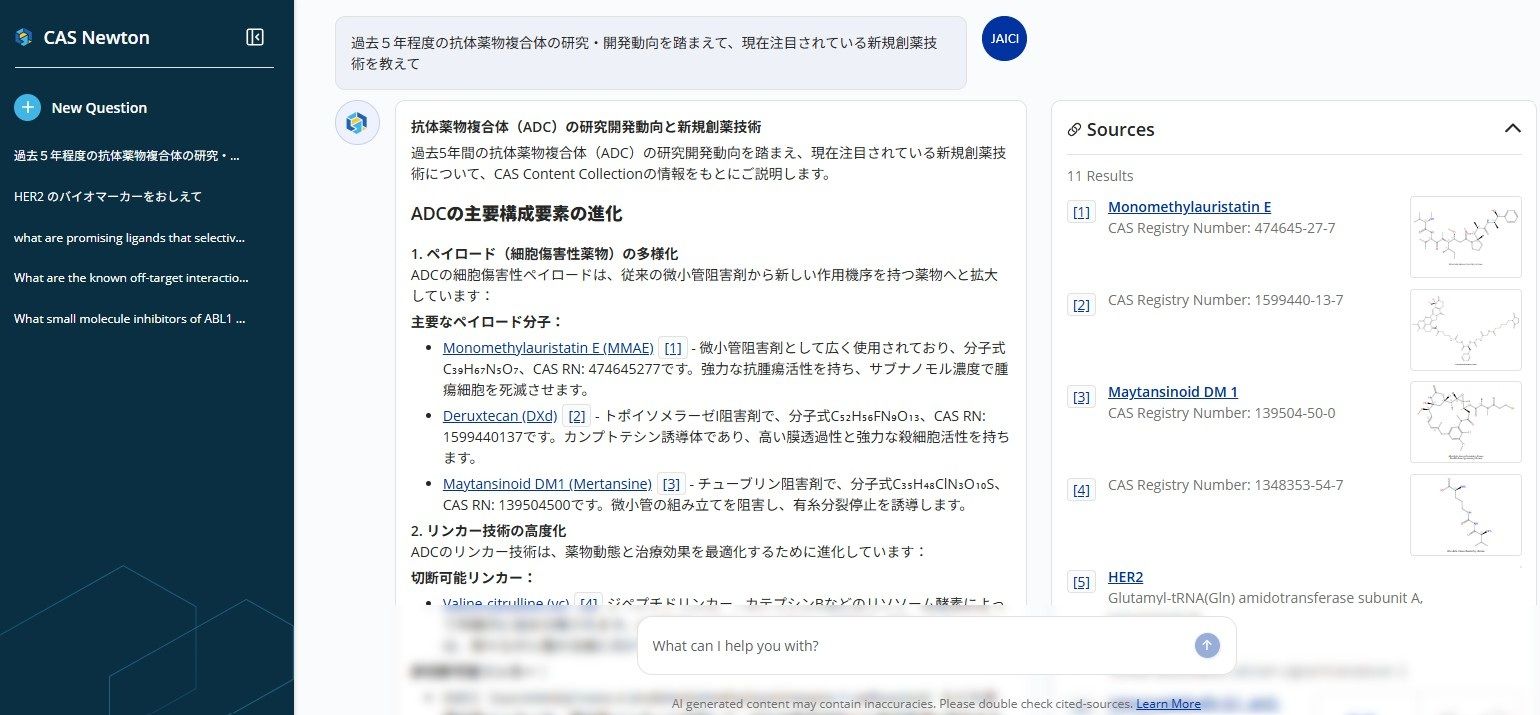Click the structure thumbnail for source [4]
Viewport: 1540px width, 715px height.
[1464, 515]
